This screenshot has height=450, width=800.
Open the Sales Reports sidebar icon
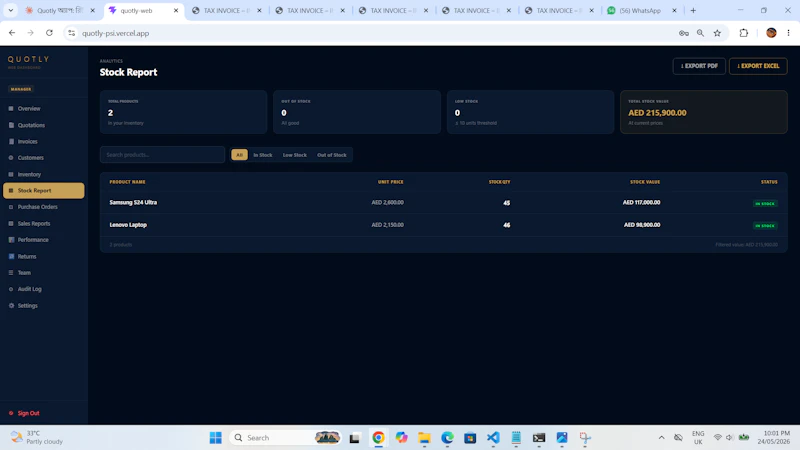tap(11, 223)
